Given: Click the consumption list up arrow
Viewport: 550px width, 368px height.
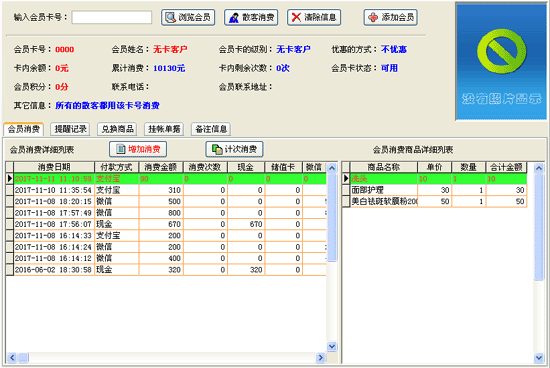Looking at the screenshot, I should pyautogui.click(x=331, y=168).
